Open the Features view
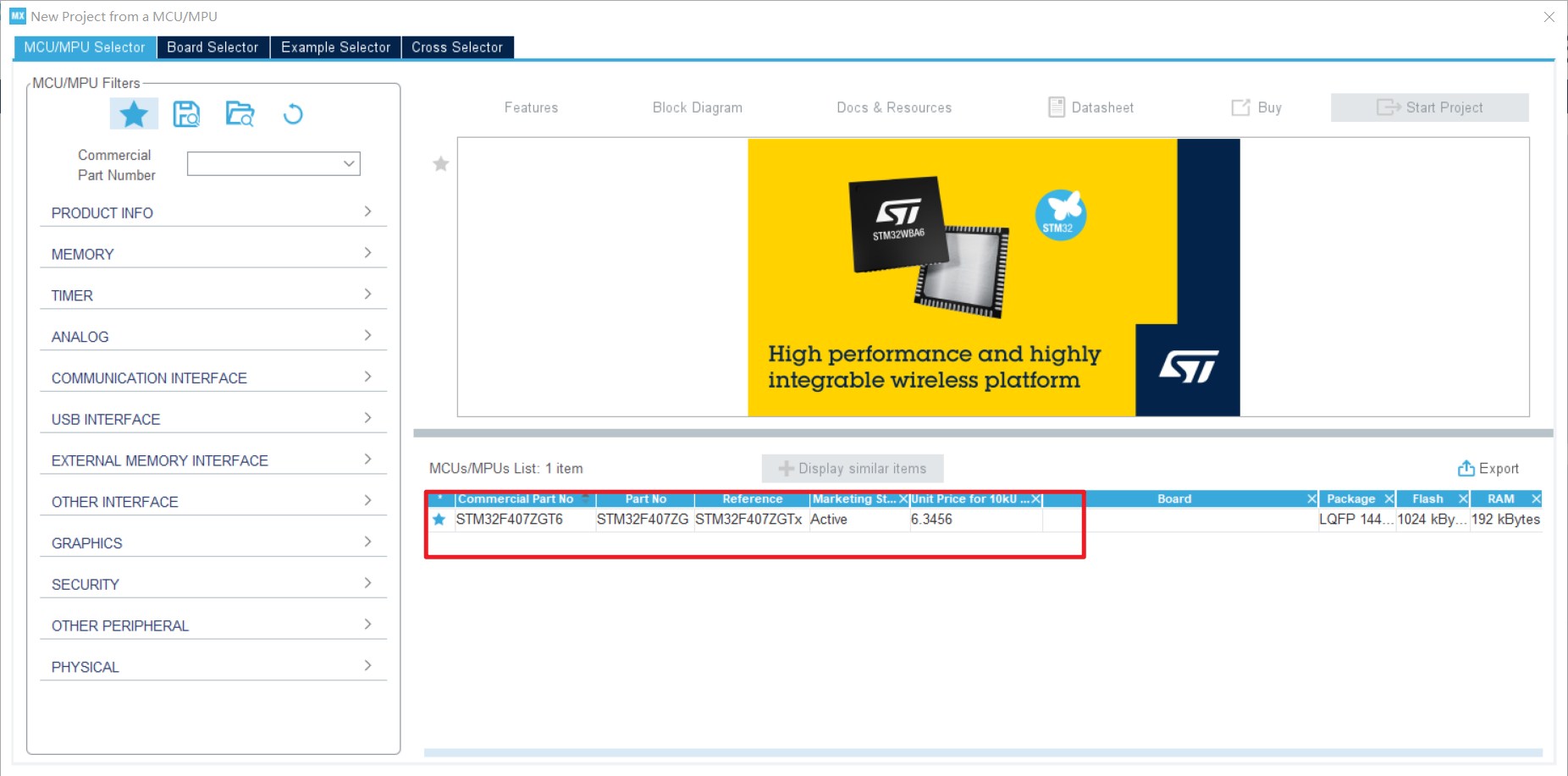1568x776 pixels. click(x=531, y=107)
